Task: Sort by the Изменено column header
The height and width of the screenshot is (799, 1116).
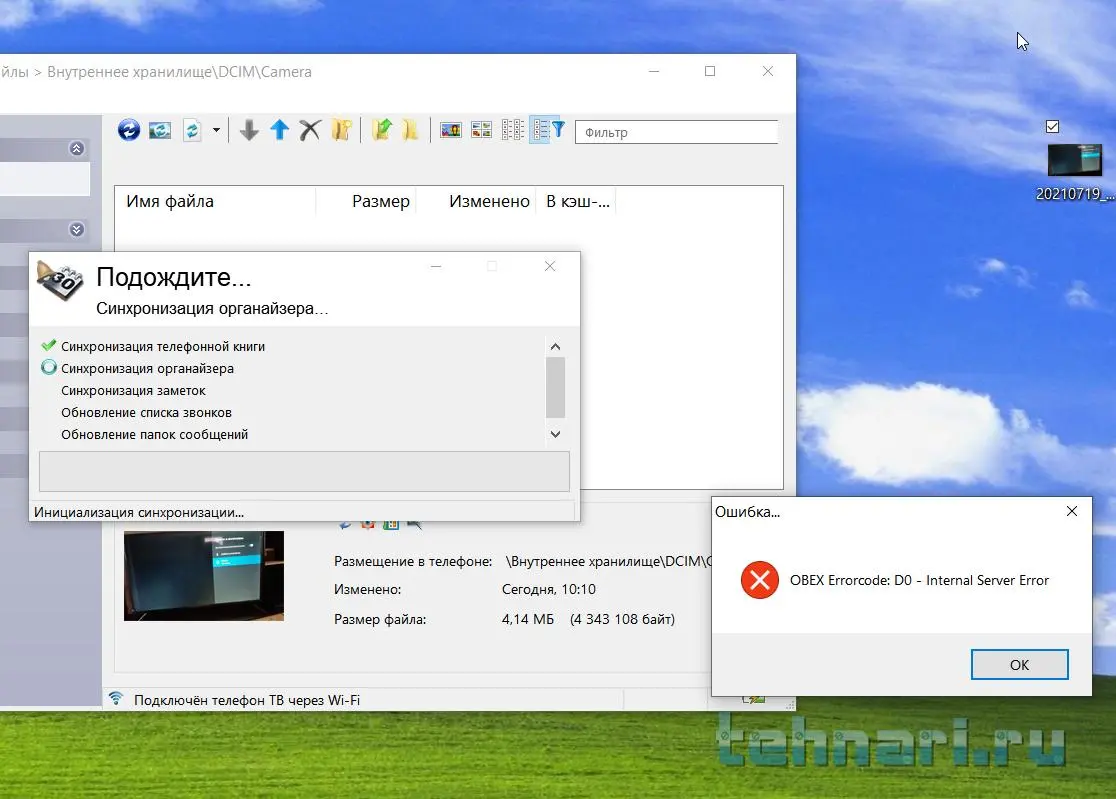Action: (x=476, y=201)
